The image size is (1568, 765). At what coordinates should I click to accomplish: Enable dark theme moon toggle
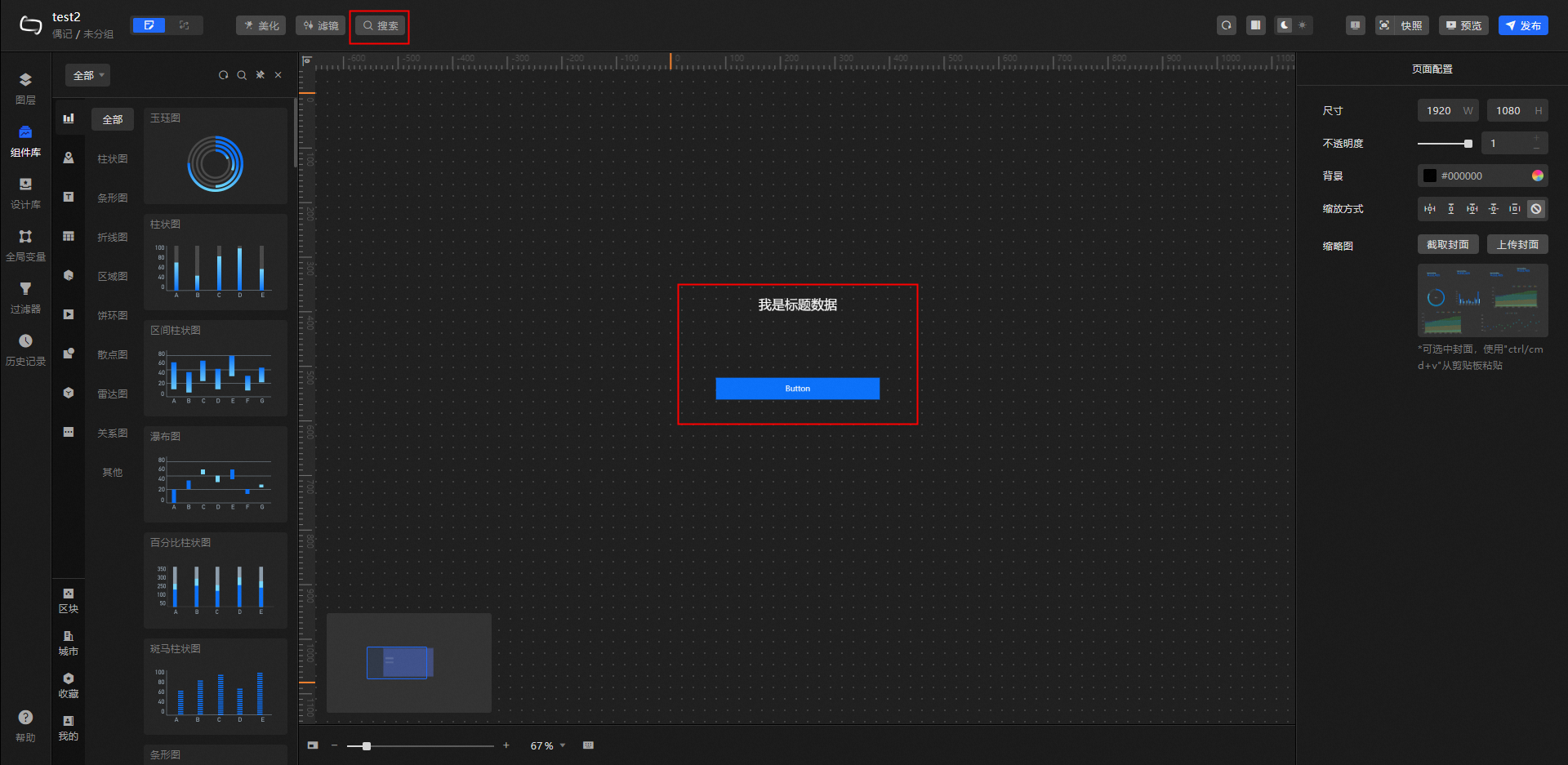click(1285, 25)
